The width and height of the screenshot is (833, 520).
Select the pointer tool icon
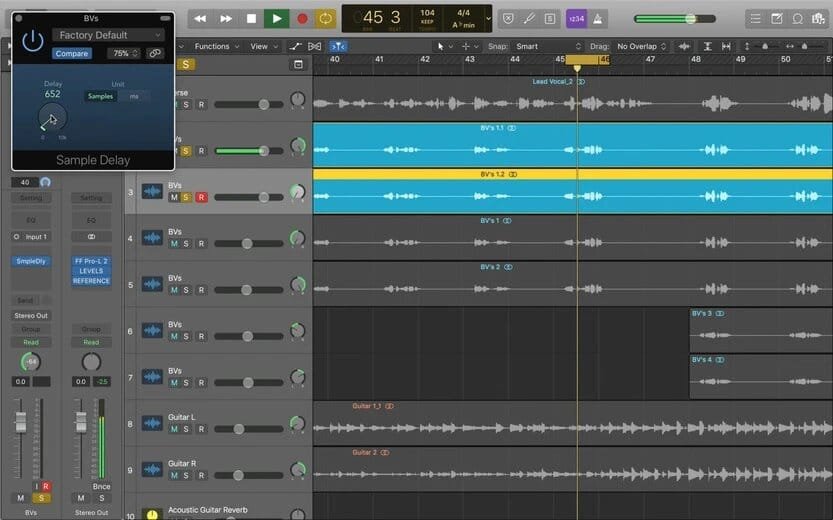[x=440, y=47]
